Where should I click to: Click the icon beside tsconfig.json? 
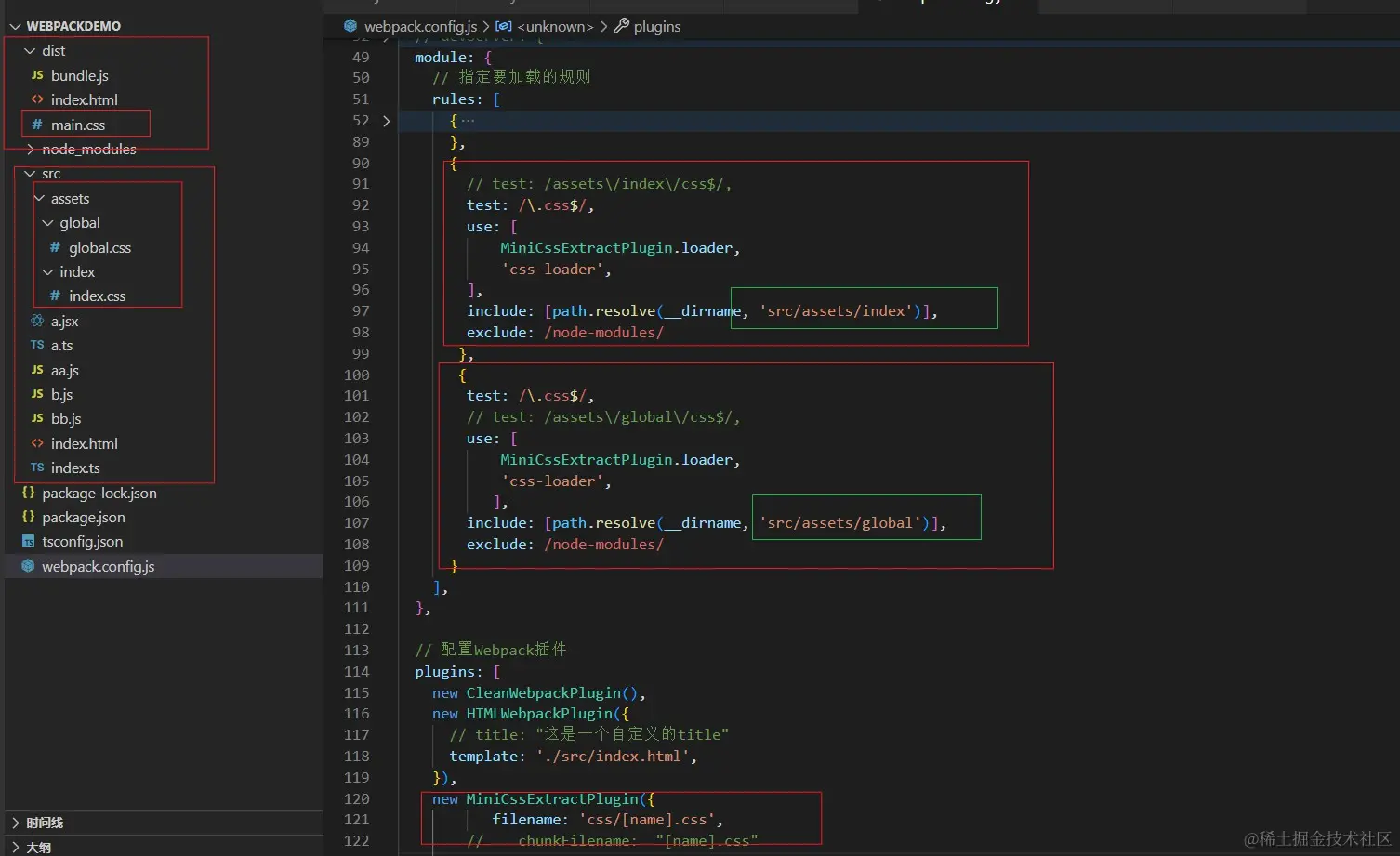(x=28, y=541)
